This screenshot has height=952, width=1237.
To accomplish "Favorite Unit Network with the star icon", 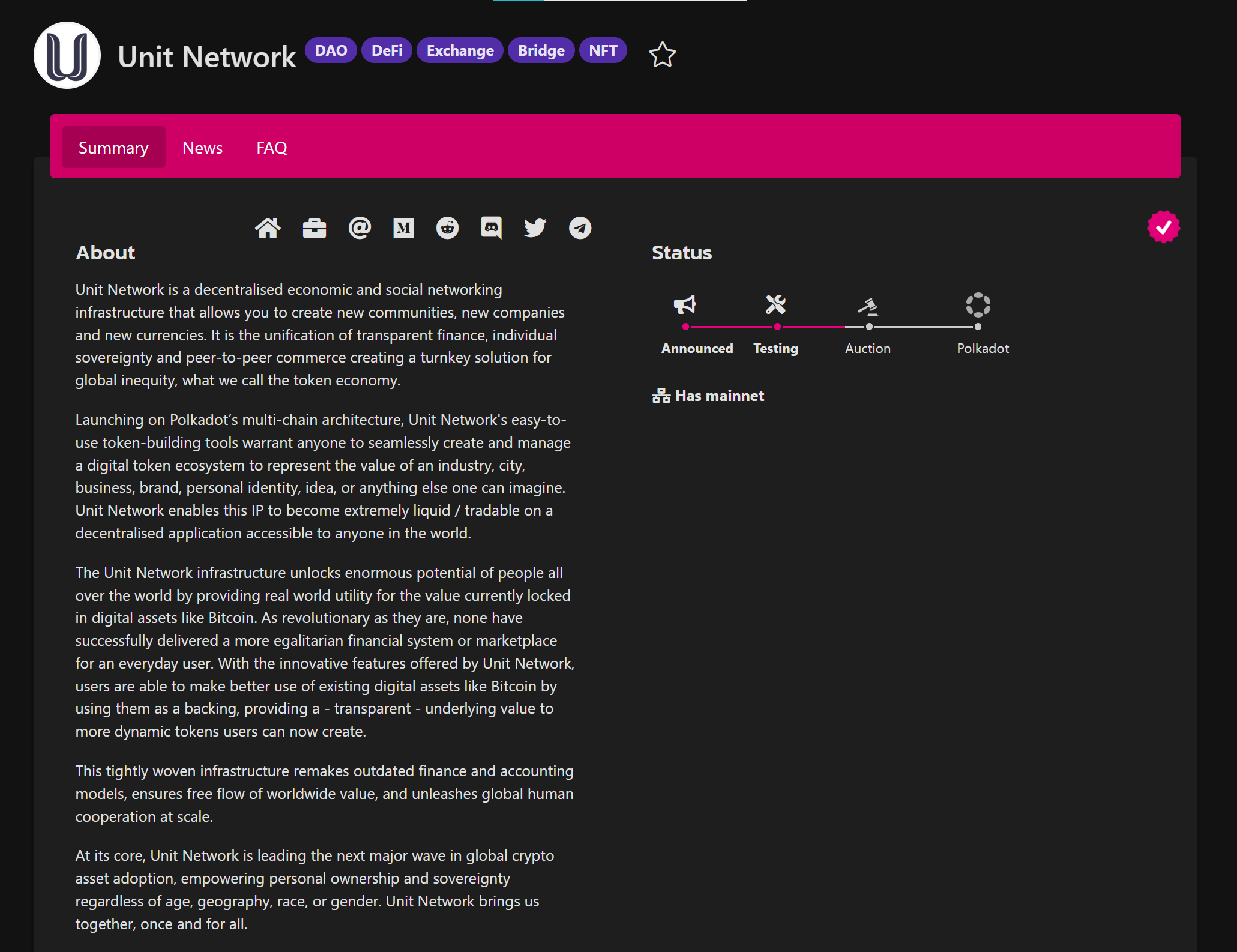I will (x=663, y=55).
